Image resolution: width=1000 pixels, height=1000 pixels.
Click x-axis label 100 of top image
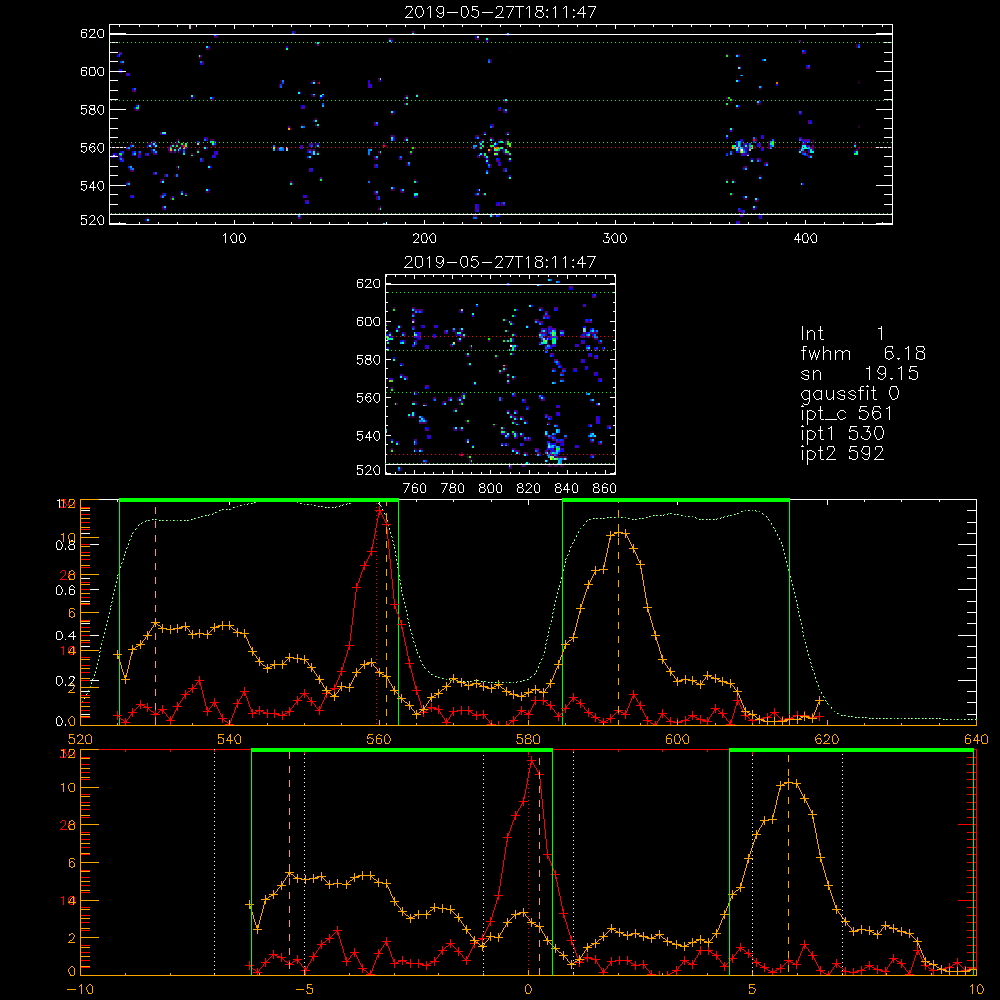click(x=234, y=239)
